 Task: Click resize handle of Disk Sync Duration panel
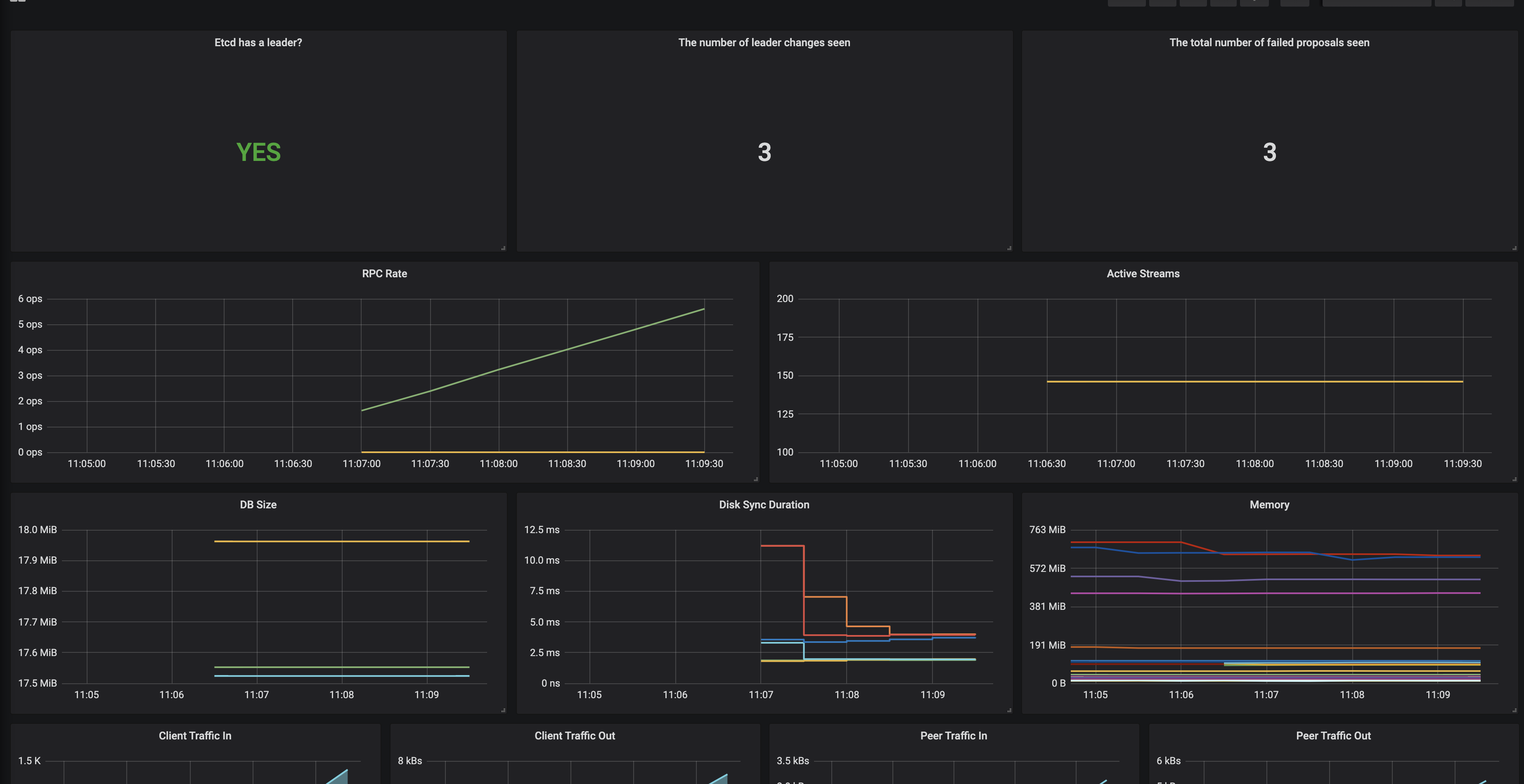1009,710
